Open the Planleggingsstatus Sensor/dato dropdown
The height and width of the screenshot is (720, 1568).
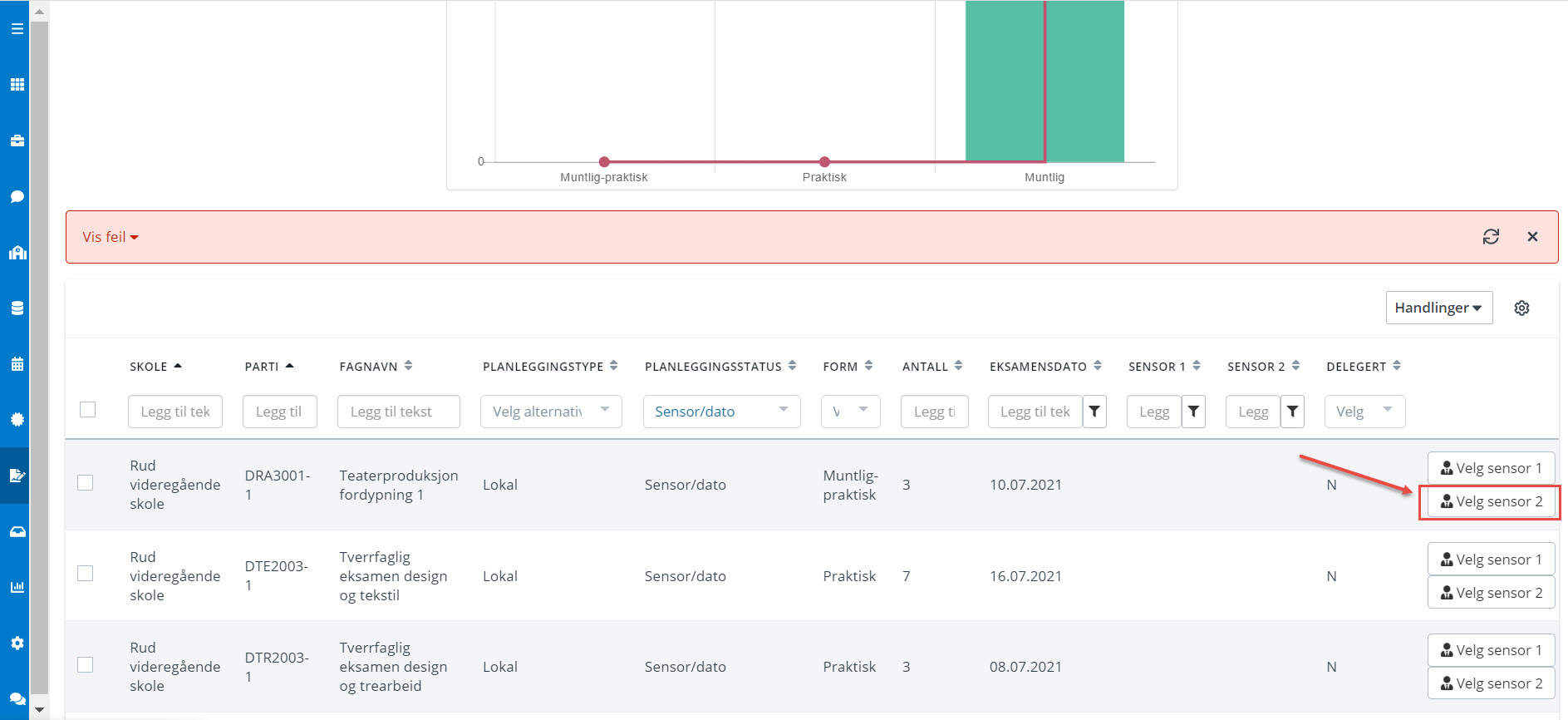pos(721,412)
